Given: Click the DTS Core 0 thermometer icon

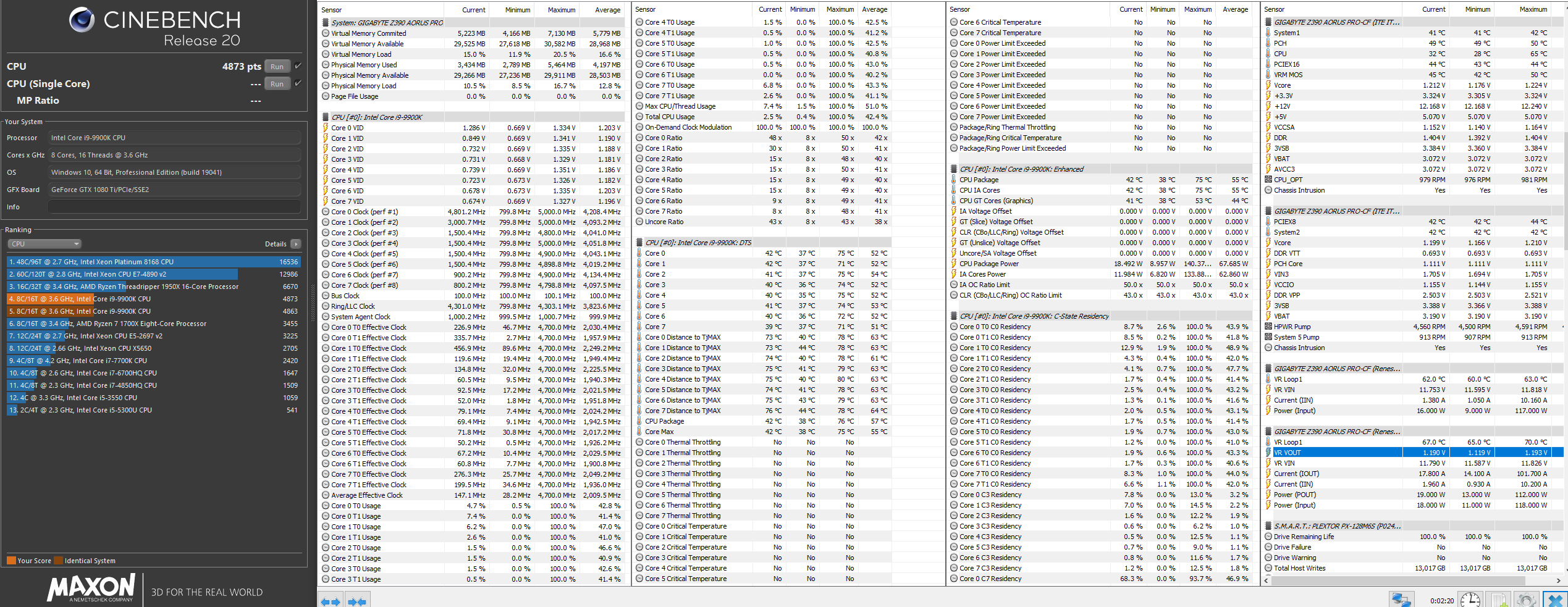Looking at the screenshot, I should 639,253.
